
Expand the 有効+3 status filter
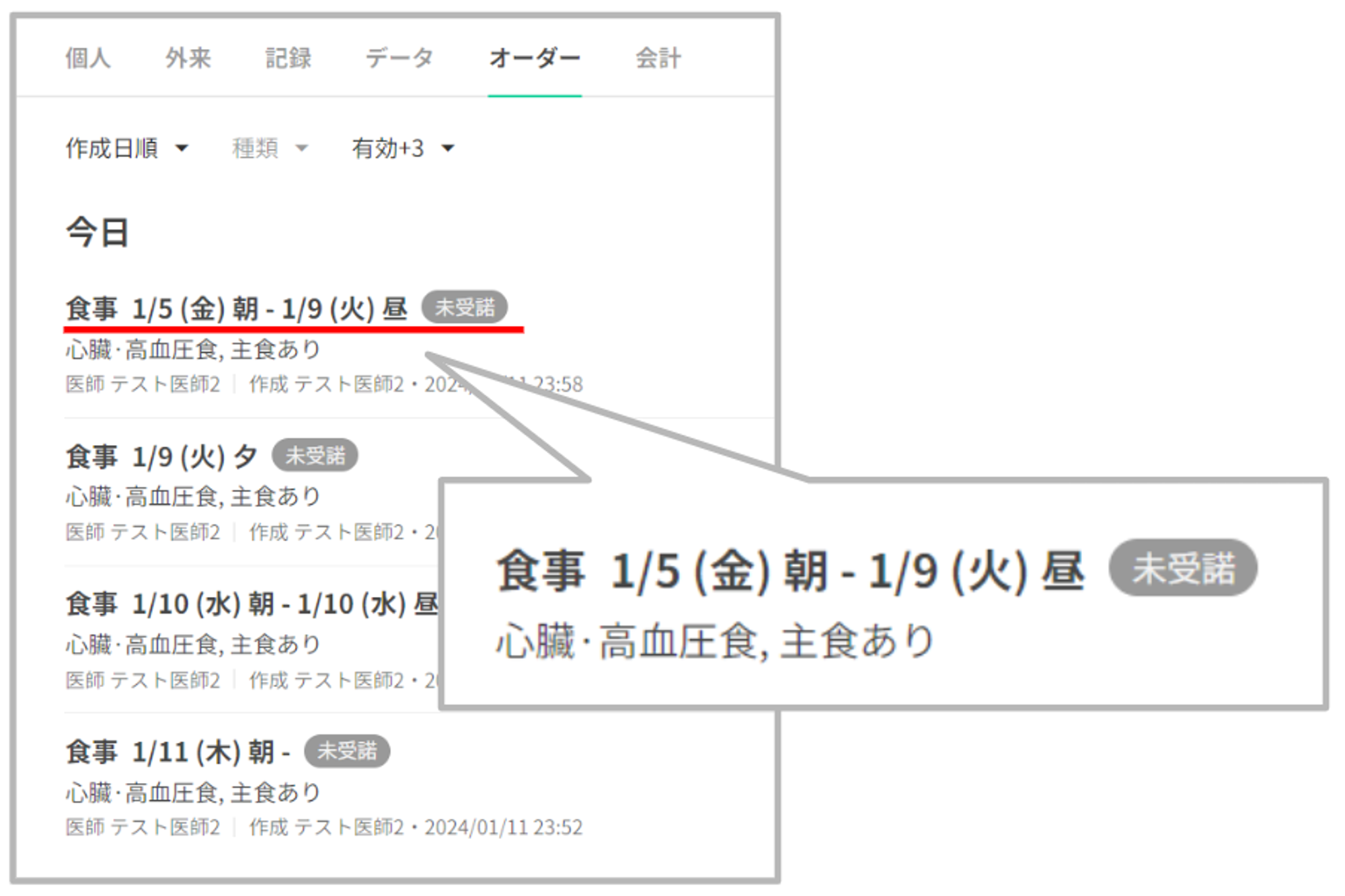click(x=388, y=149)
